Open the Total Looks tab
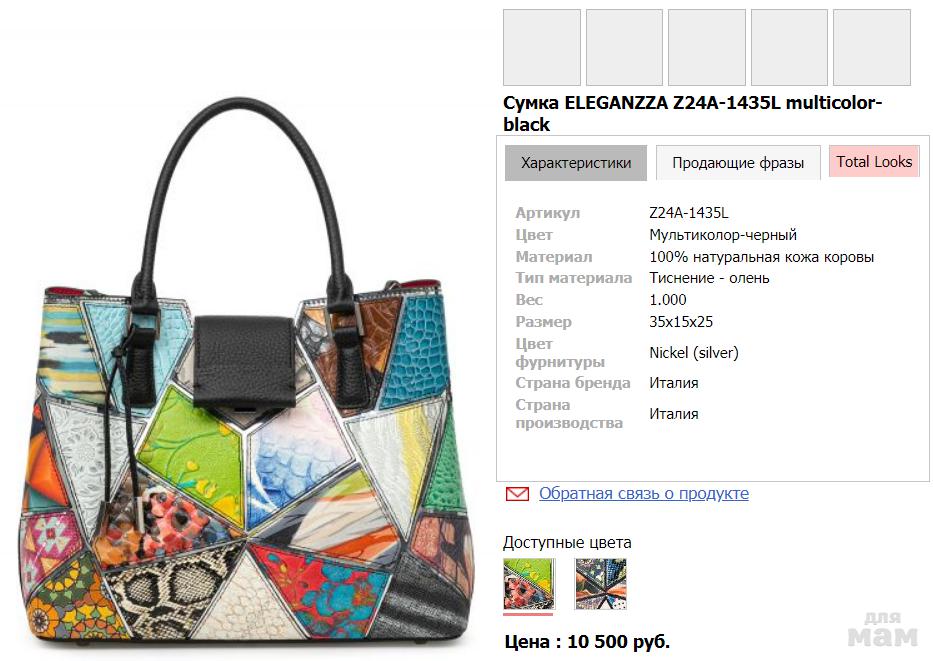The height and width of the screenshot is (661, 933). pos(874,162)
